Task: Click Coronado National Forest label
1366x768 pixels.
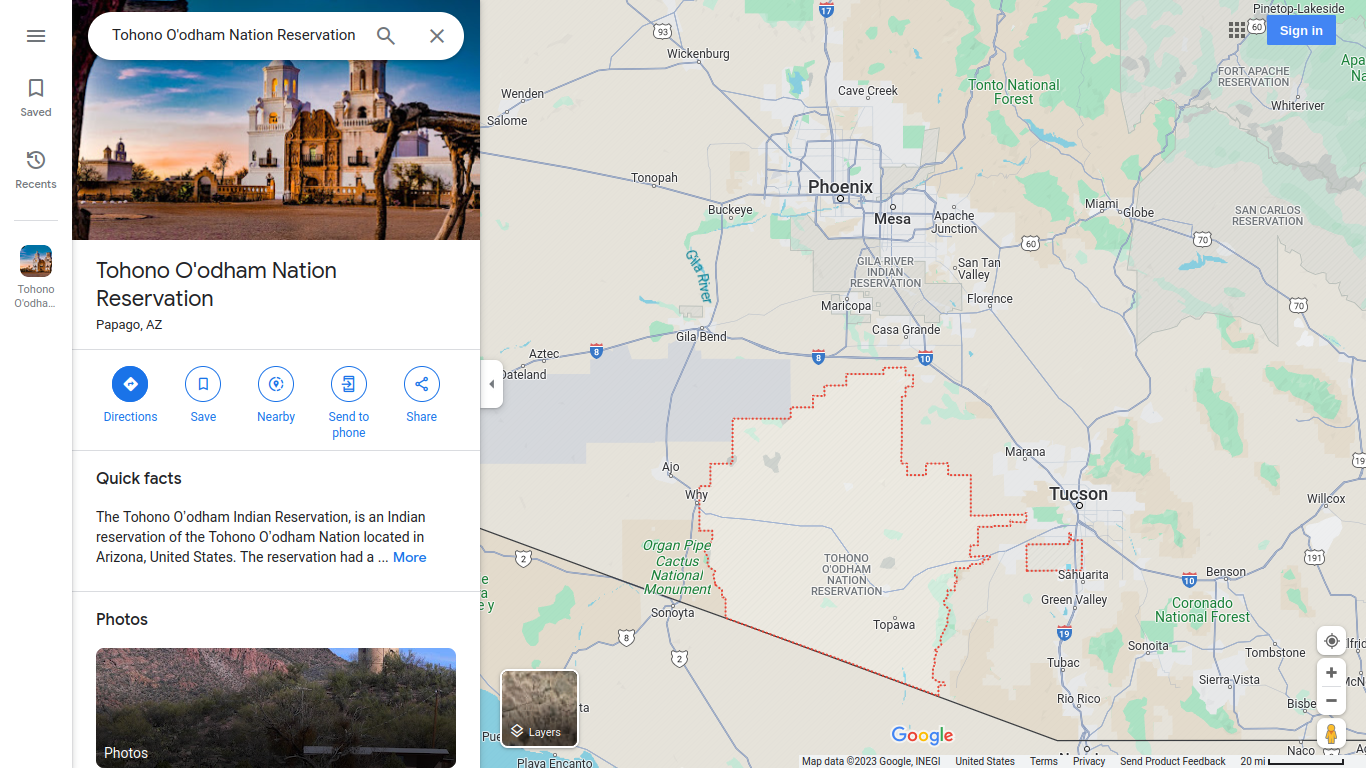Action: click(x=1202, y=610)
